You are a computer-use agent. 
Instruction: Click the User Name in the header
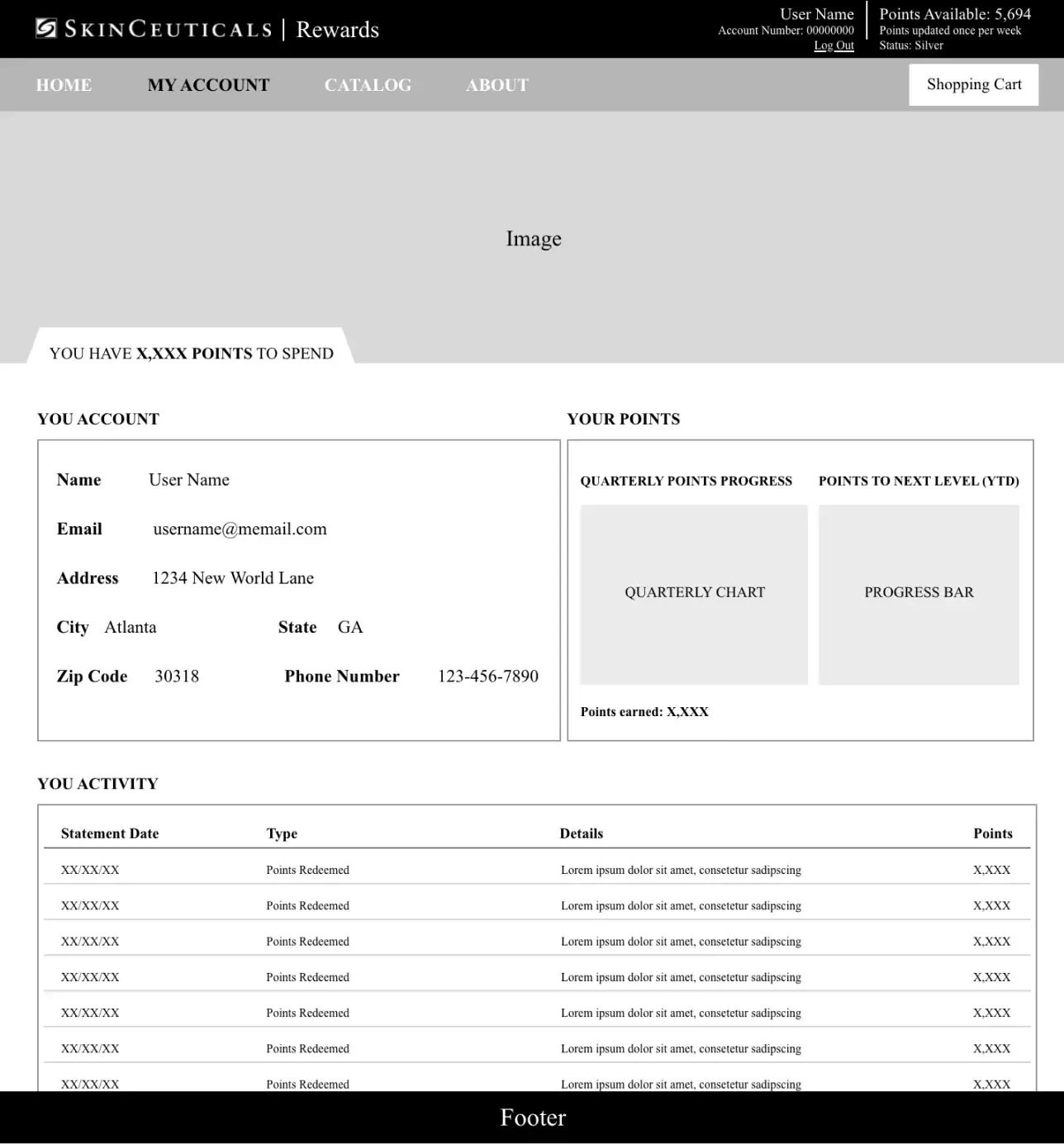tap(816, 13)
